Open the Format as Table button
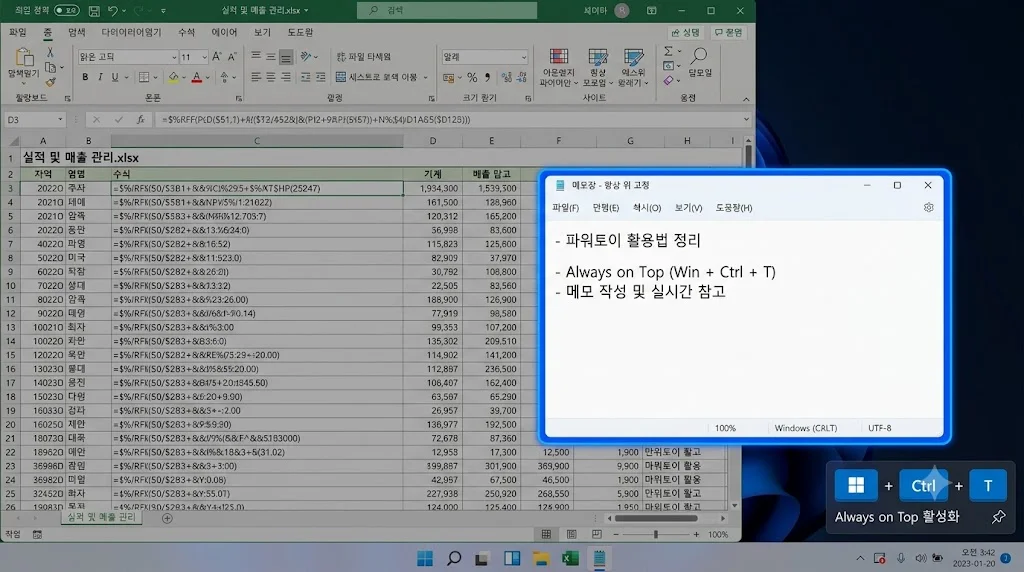1024x572 pixels. tap(598, 67)
